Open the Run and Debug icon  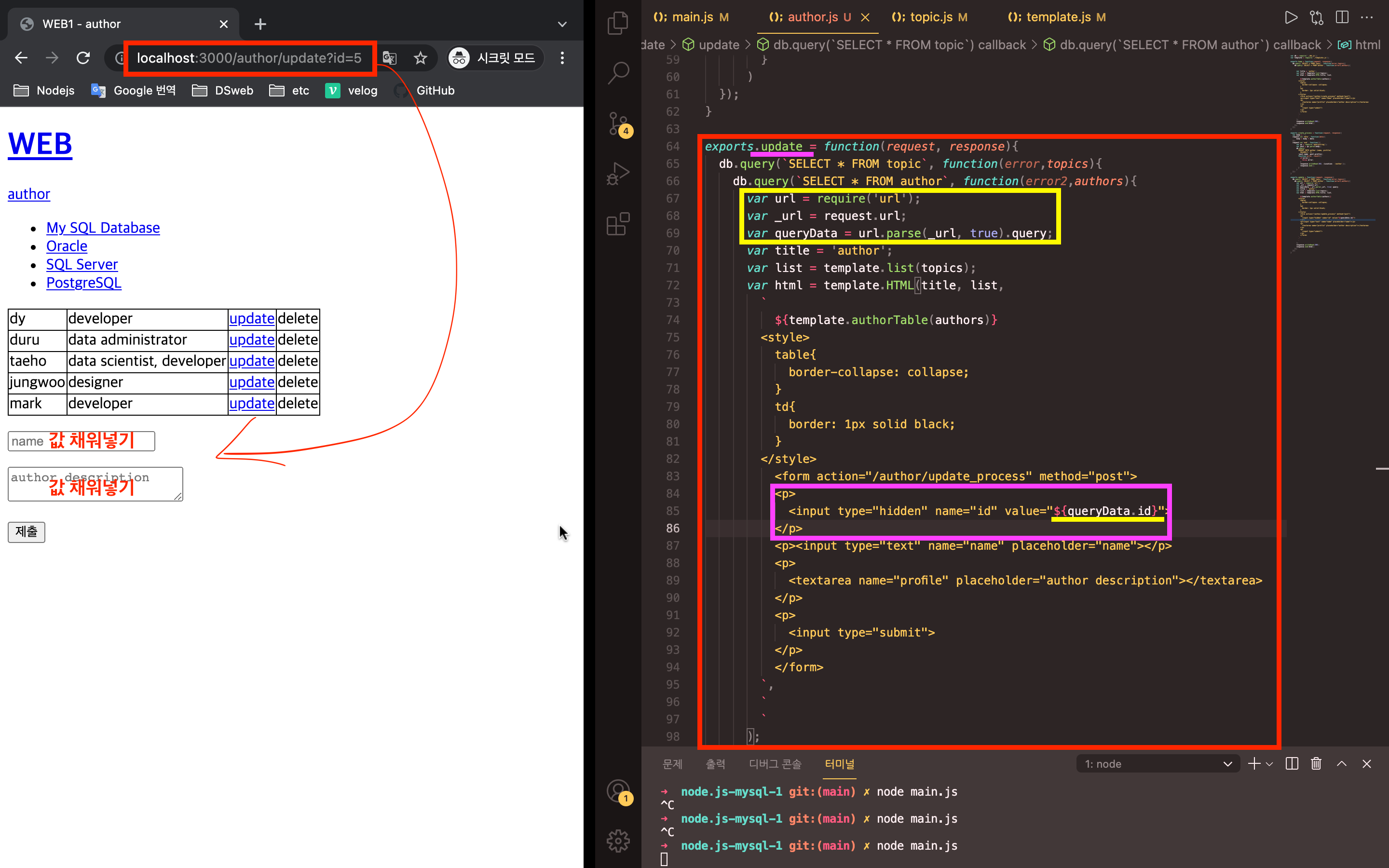pyautogui.click(x=618, y=174)
